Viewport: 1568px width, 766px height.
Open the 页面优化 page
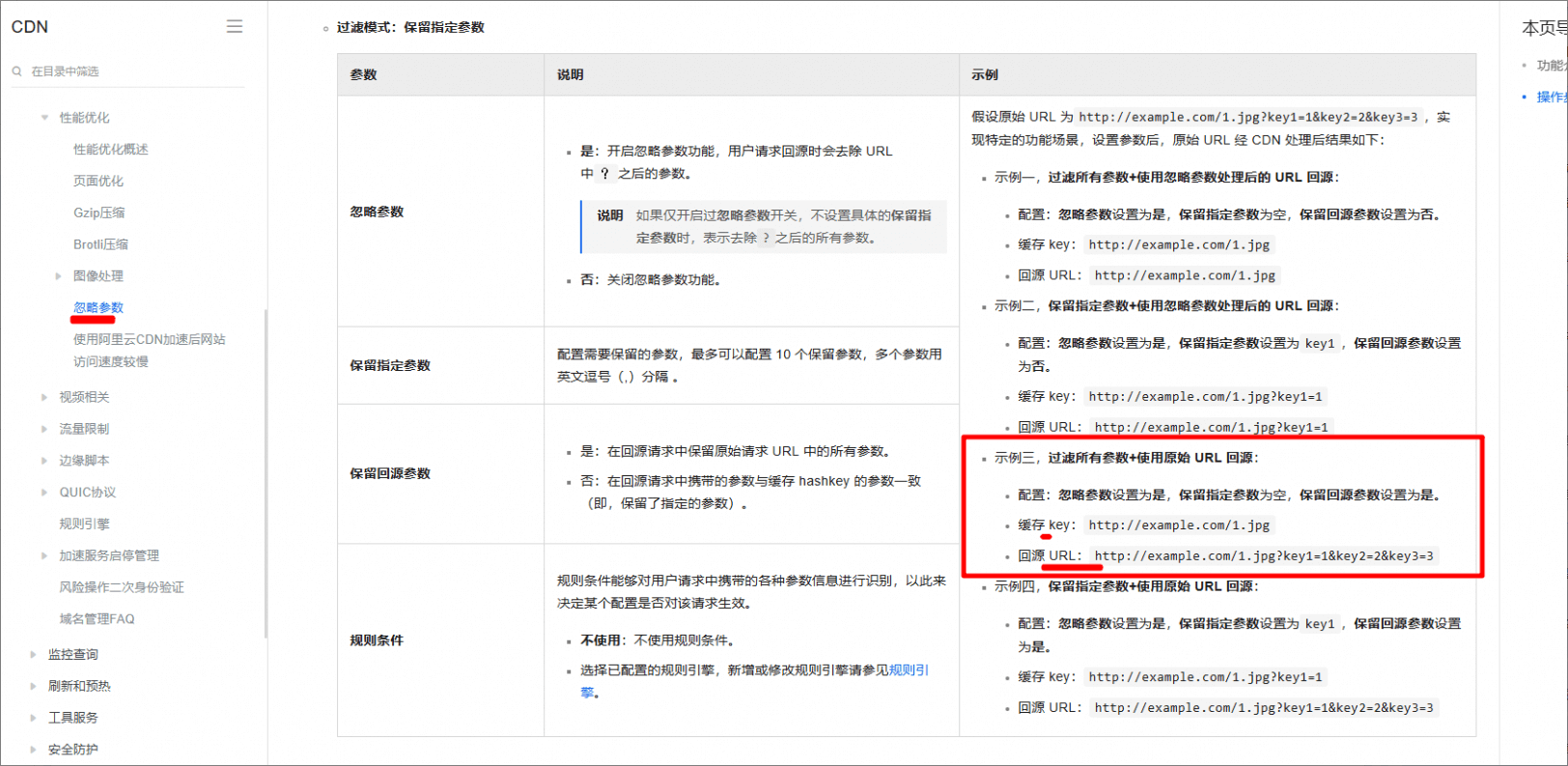tap(98, 182)
